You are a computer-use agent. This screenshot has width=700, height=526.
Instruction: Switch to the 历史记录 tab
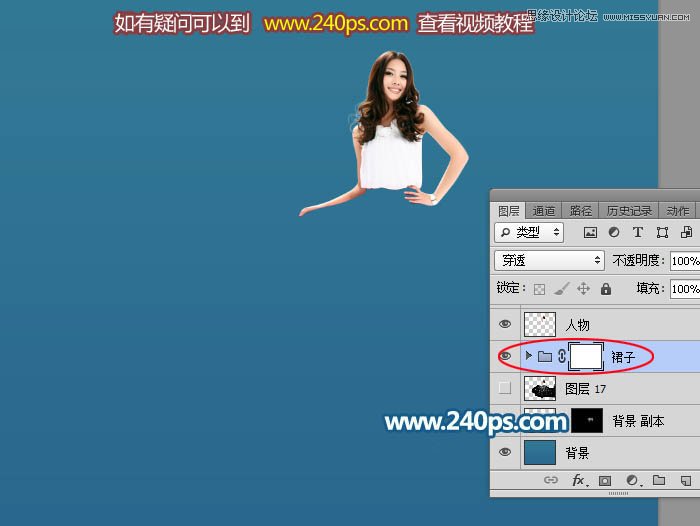coord(628,211)
